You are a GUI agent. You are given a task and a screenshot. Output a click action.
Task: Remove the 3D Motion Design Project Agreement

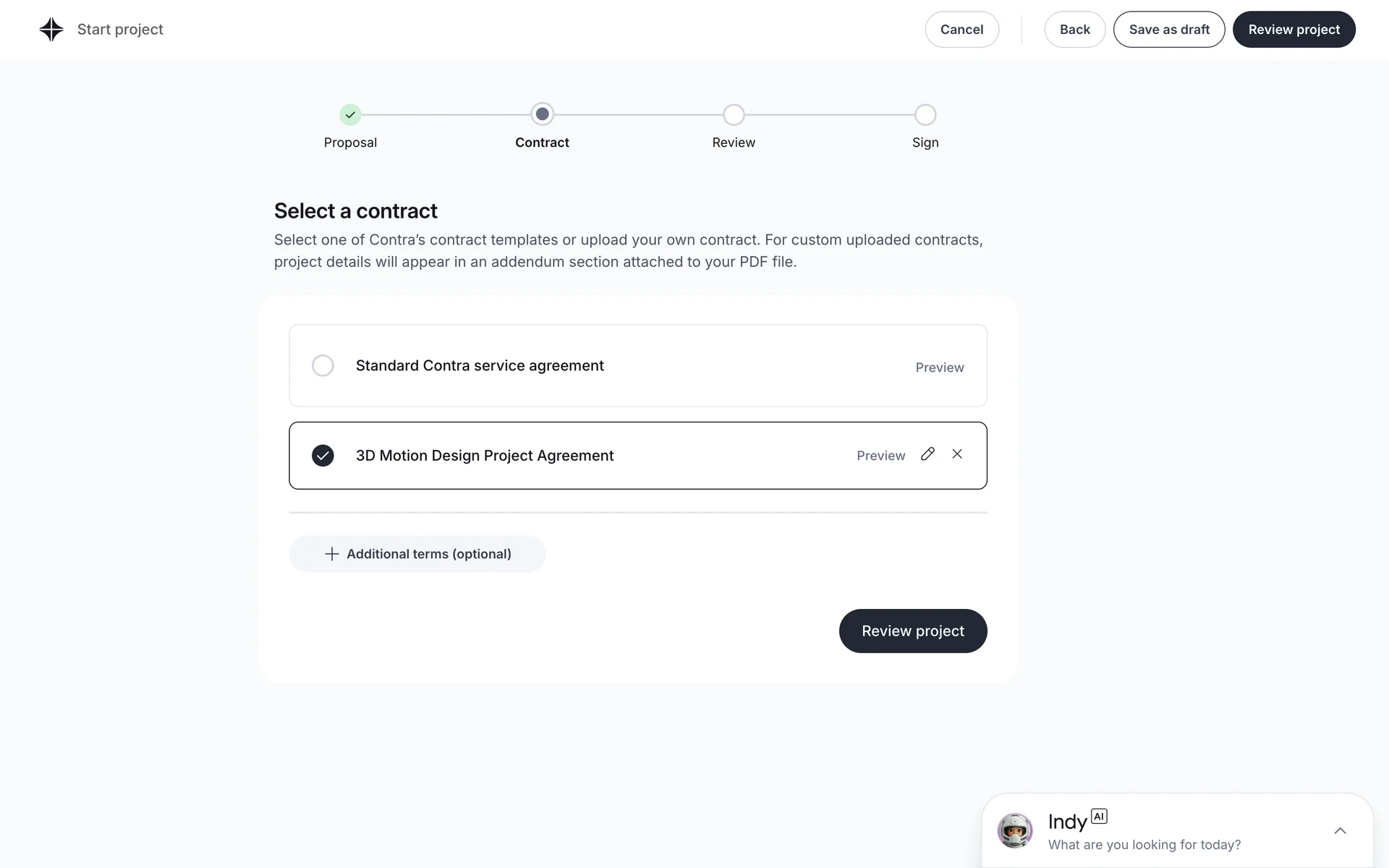pos(957,454)
